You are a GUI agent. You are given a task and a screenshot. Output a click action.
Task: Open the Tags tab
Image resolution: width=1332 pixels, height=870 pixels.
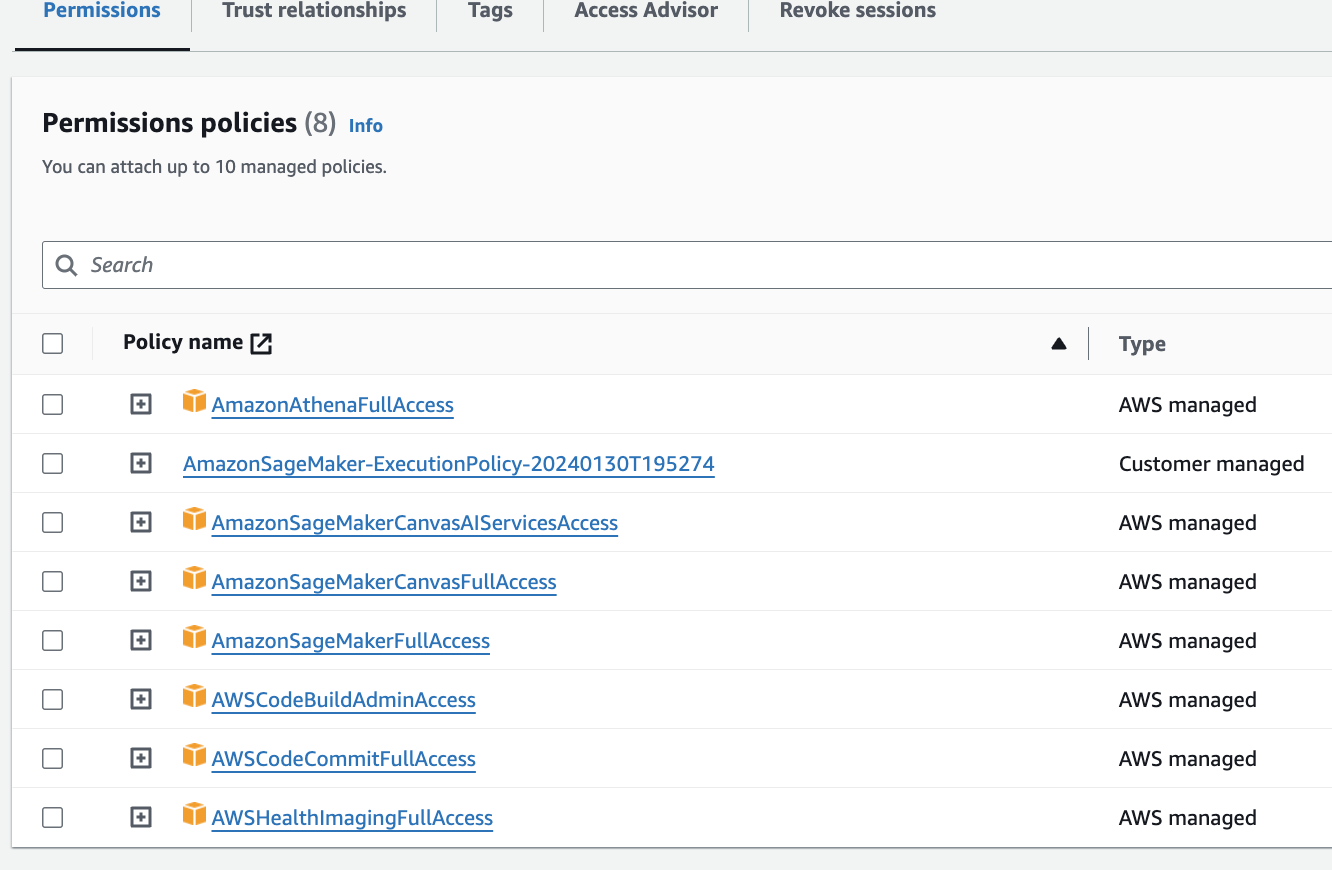pos(490,11)
